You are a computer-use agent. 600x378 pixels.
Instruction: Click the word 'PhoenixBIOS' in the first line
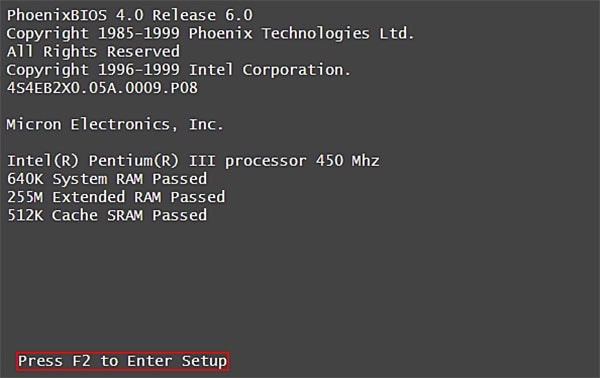(57, 15)
